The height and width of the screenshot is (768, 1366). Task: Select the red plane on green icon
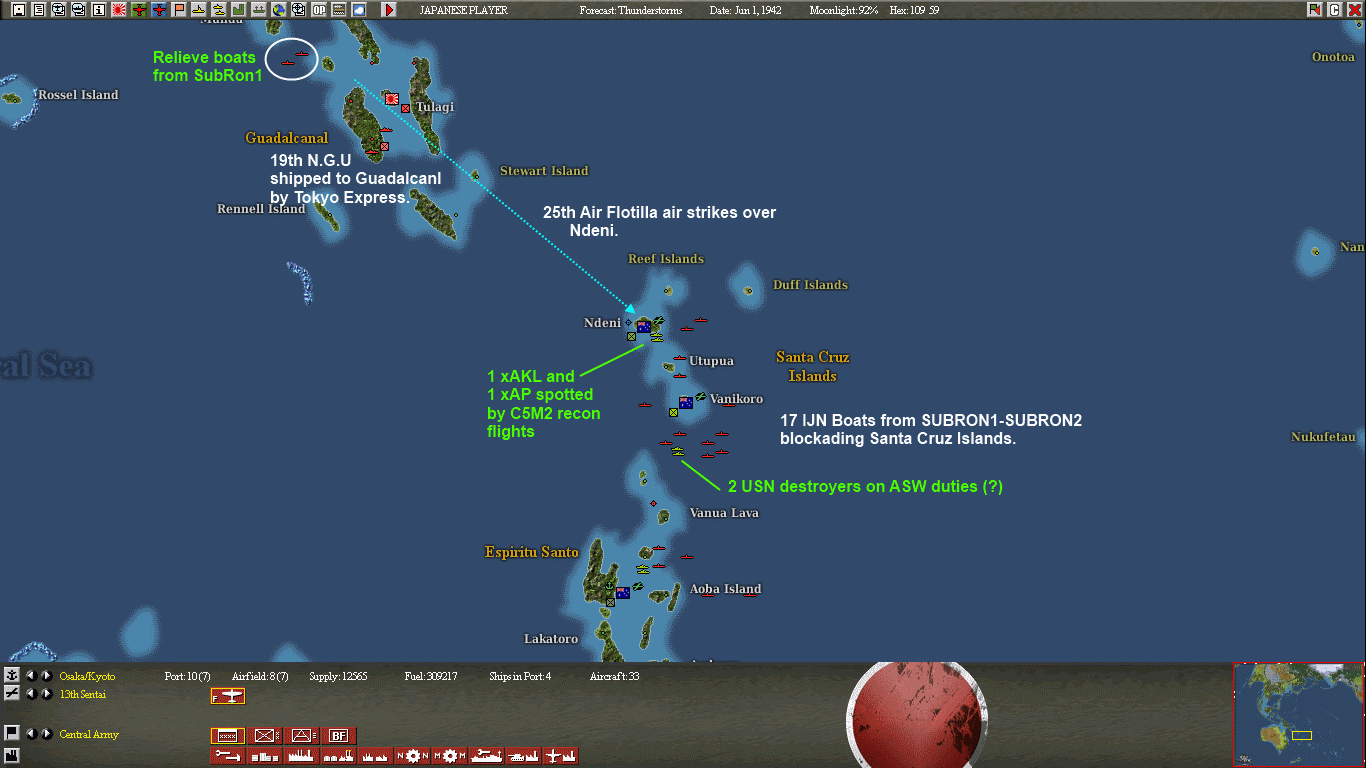coord(139,10)
